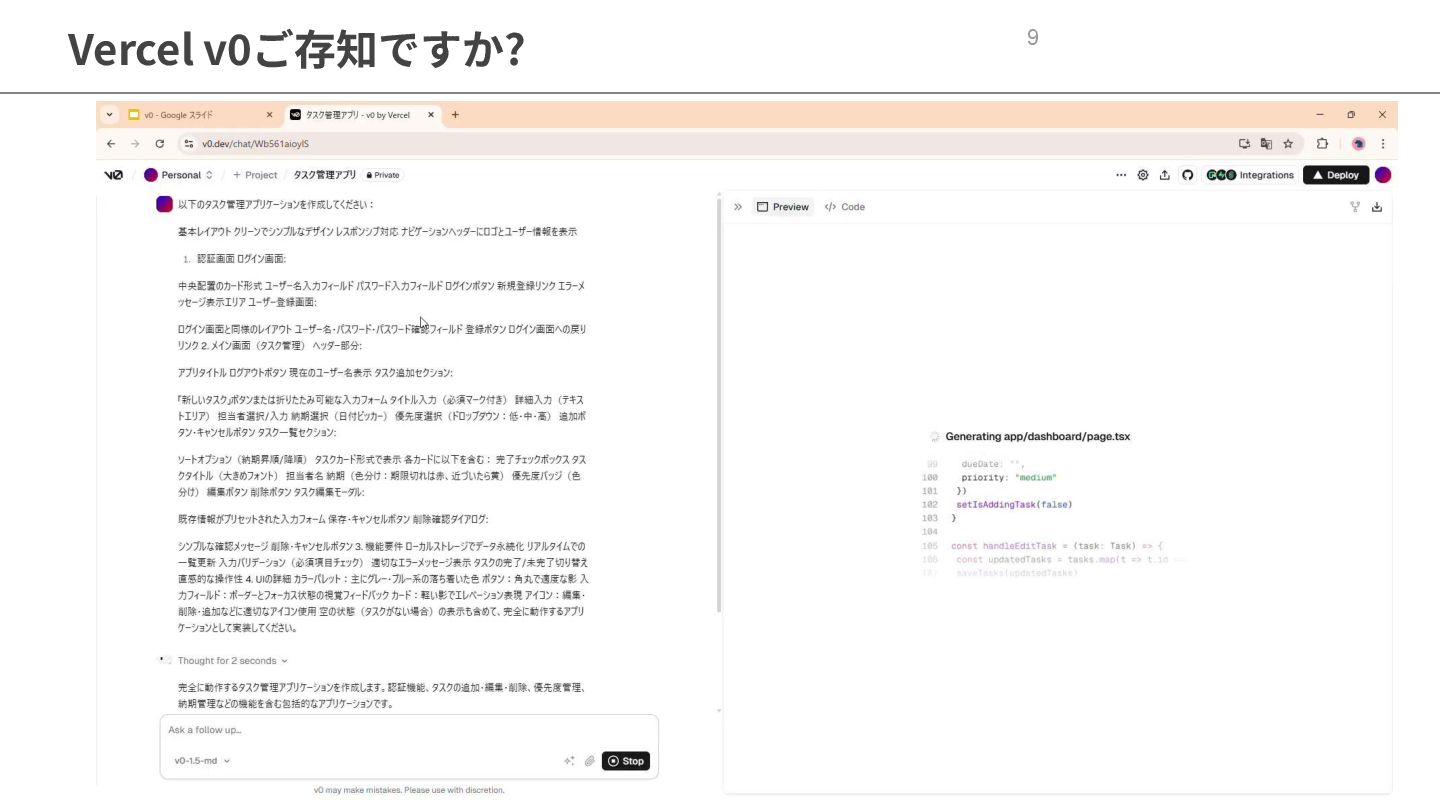The width and height of the screenshot is (1440, 810).
Task: Close the 'タスク管理アプリ - v0 by Vercel' tab
Action: 431,115
